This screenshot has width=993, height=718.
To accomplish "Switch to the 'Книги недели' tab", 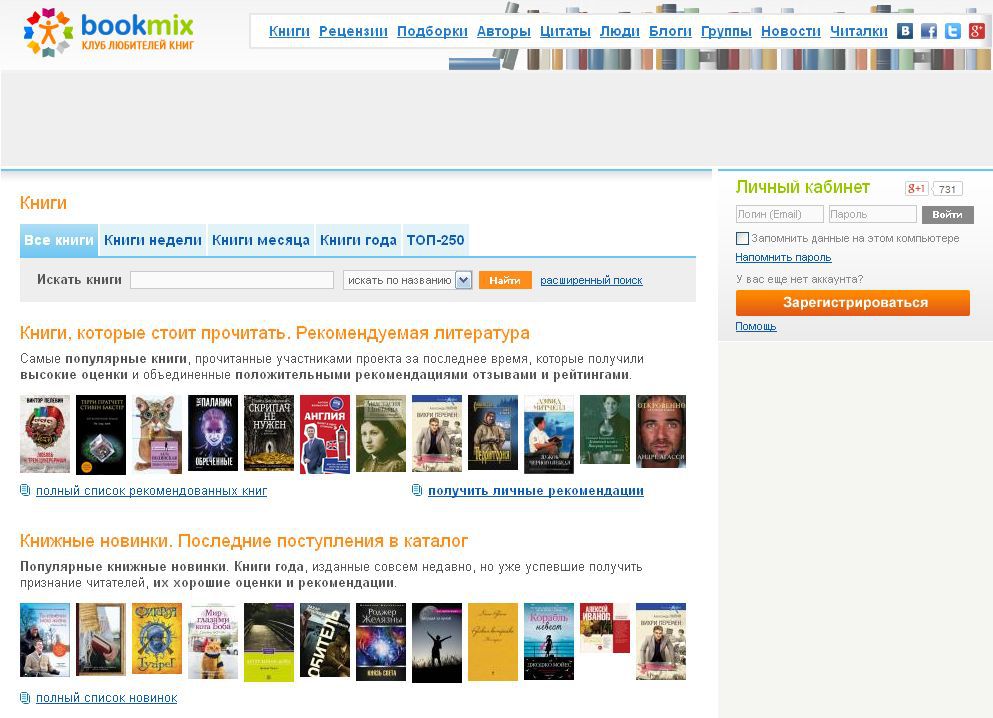I will (153, 240).
